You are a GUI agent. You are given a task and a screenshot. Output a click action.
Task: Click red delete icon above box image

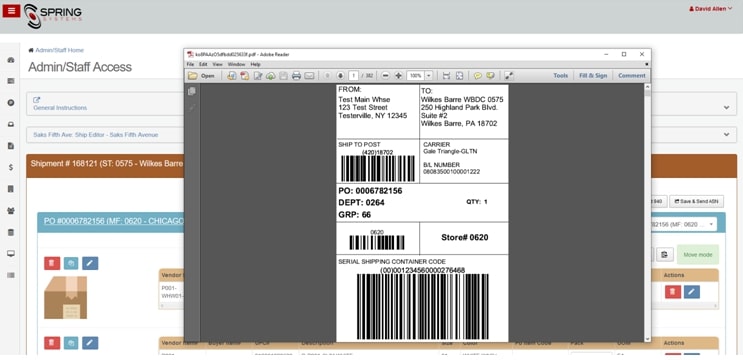tap(52, 263)
